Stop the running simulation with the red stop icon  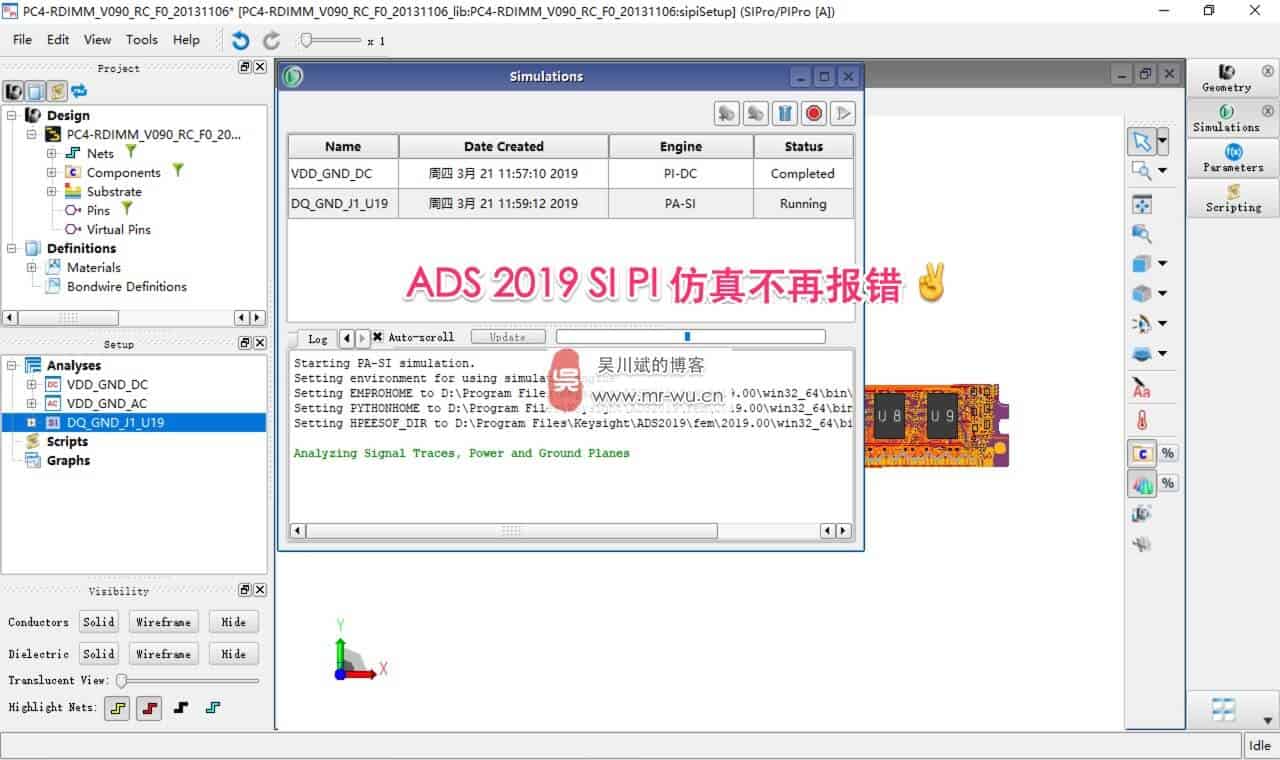coord(814,113)
